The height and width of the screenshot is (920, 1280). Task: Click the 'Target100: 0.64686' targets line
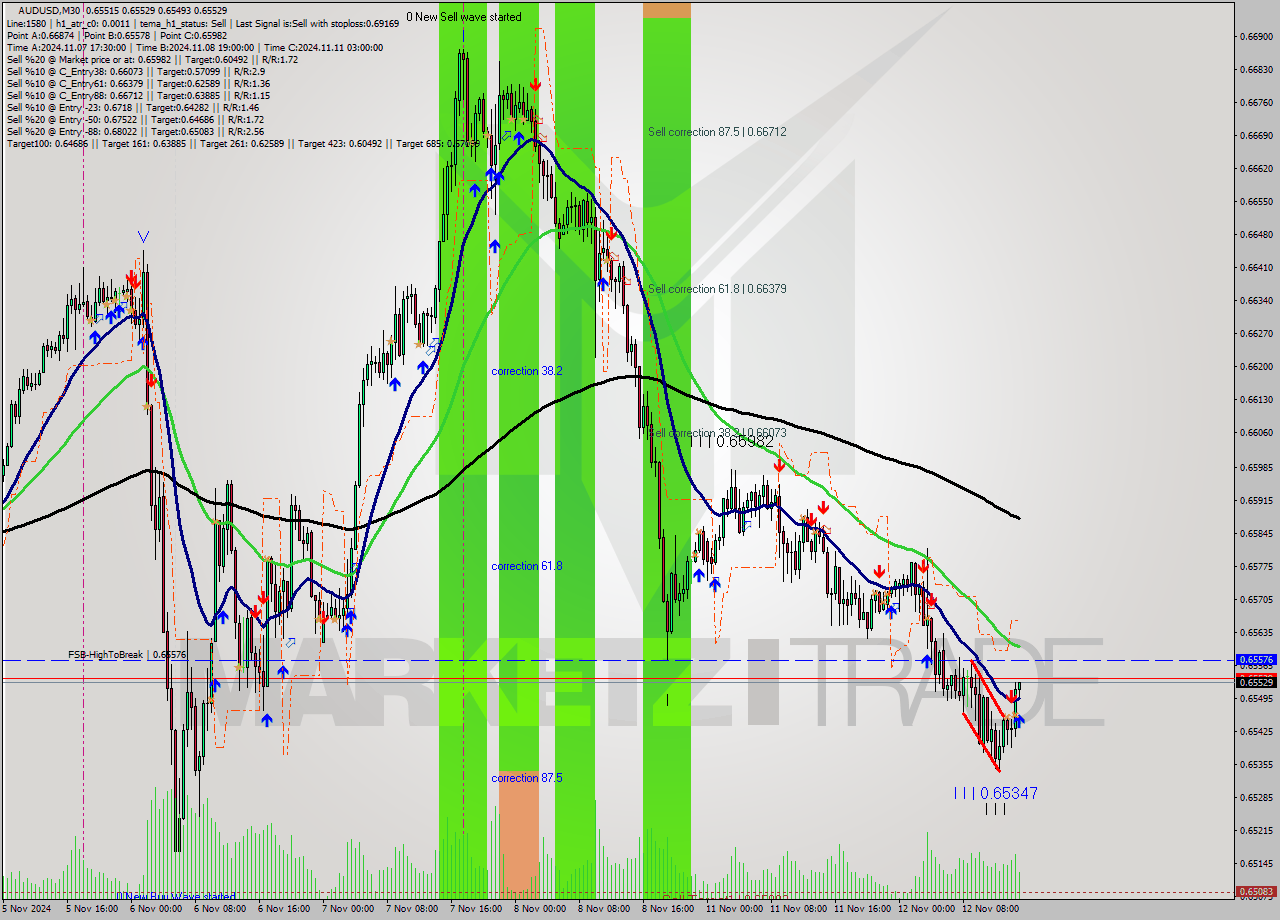tap(243, 144)
